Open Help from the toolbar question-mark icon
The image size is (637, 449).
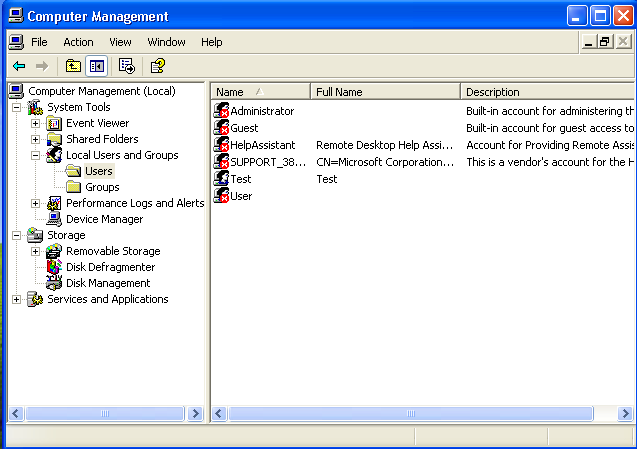click(157, 66)
